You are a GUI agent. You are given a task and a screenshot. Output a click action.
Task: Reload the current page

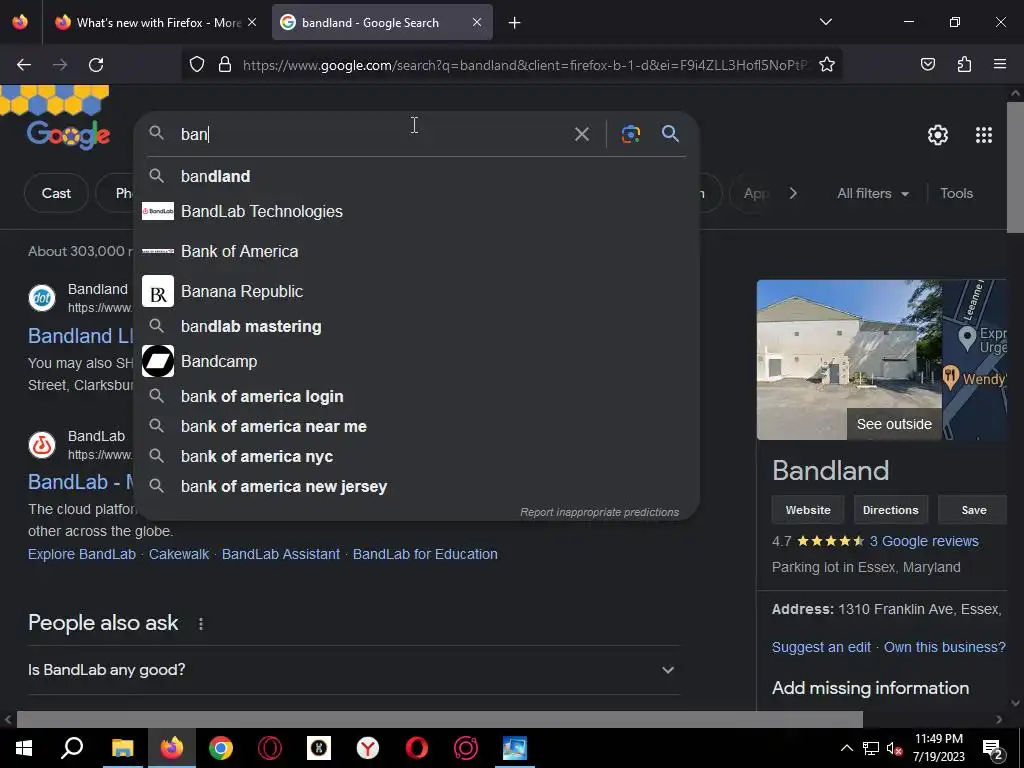96,65
